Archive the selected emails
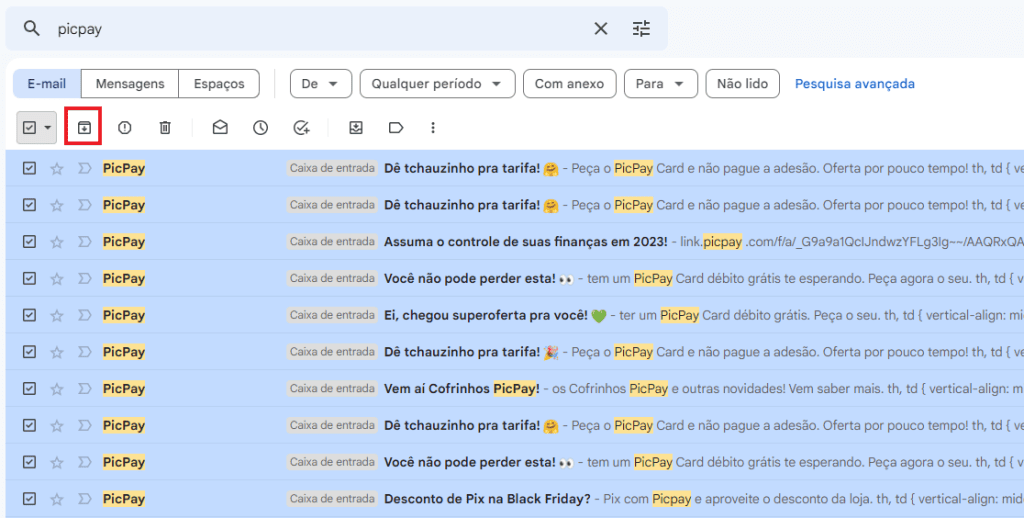The image size is (1024, 518). pos(84,128)
